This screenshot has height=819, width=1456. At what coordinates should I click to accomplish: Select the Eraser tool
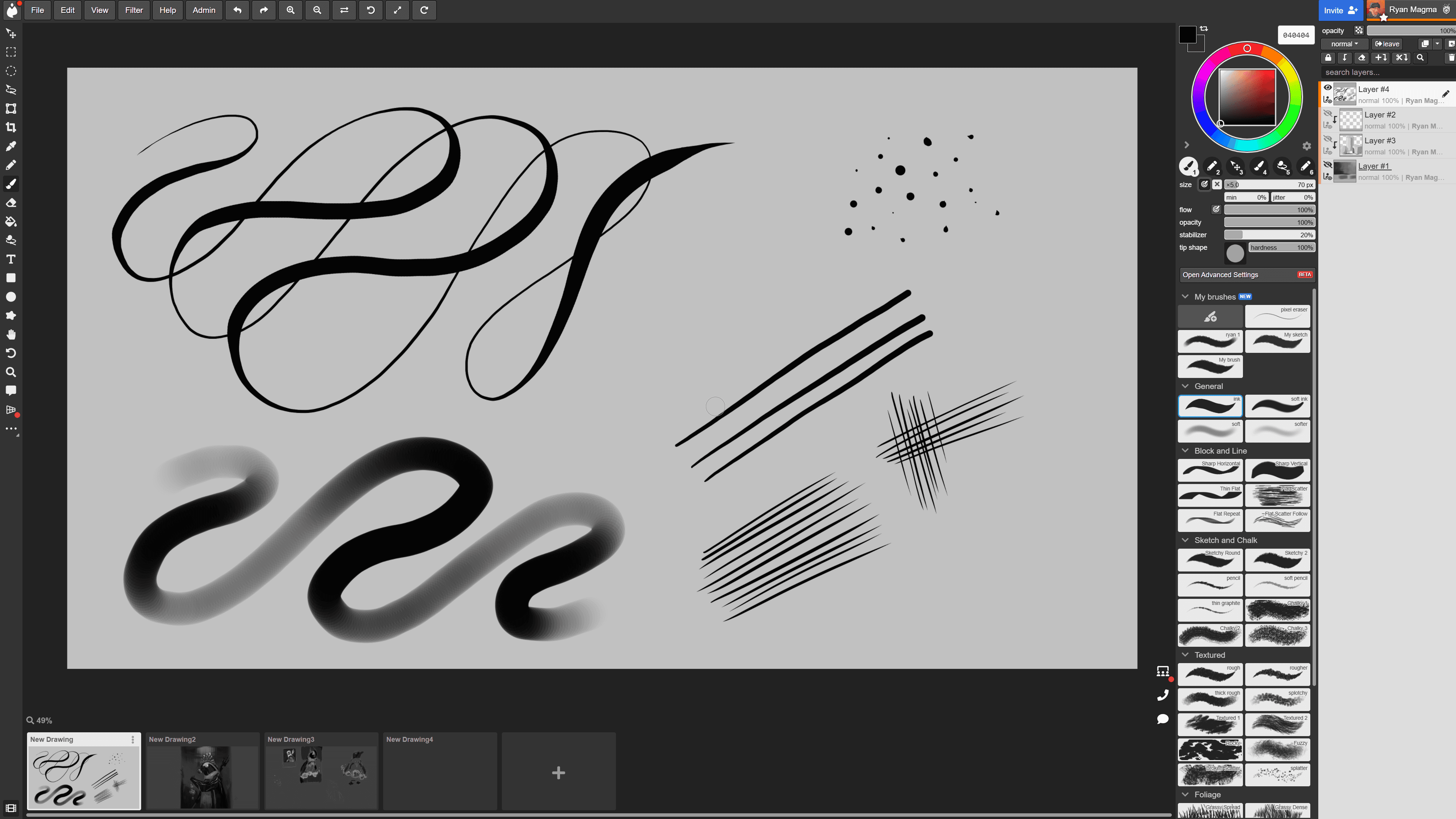click(11, 203)
